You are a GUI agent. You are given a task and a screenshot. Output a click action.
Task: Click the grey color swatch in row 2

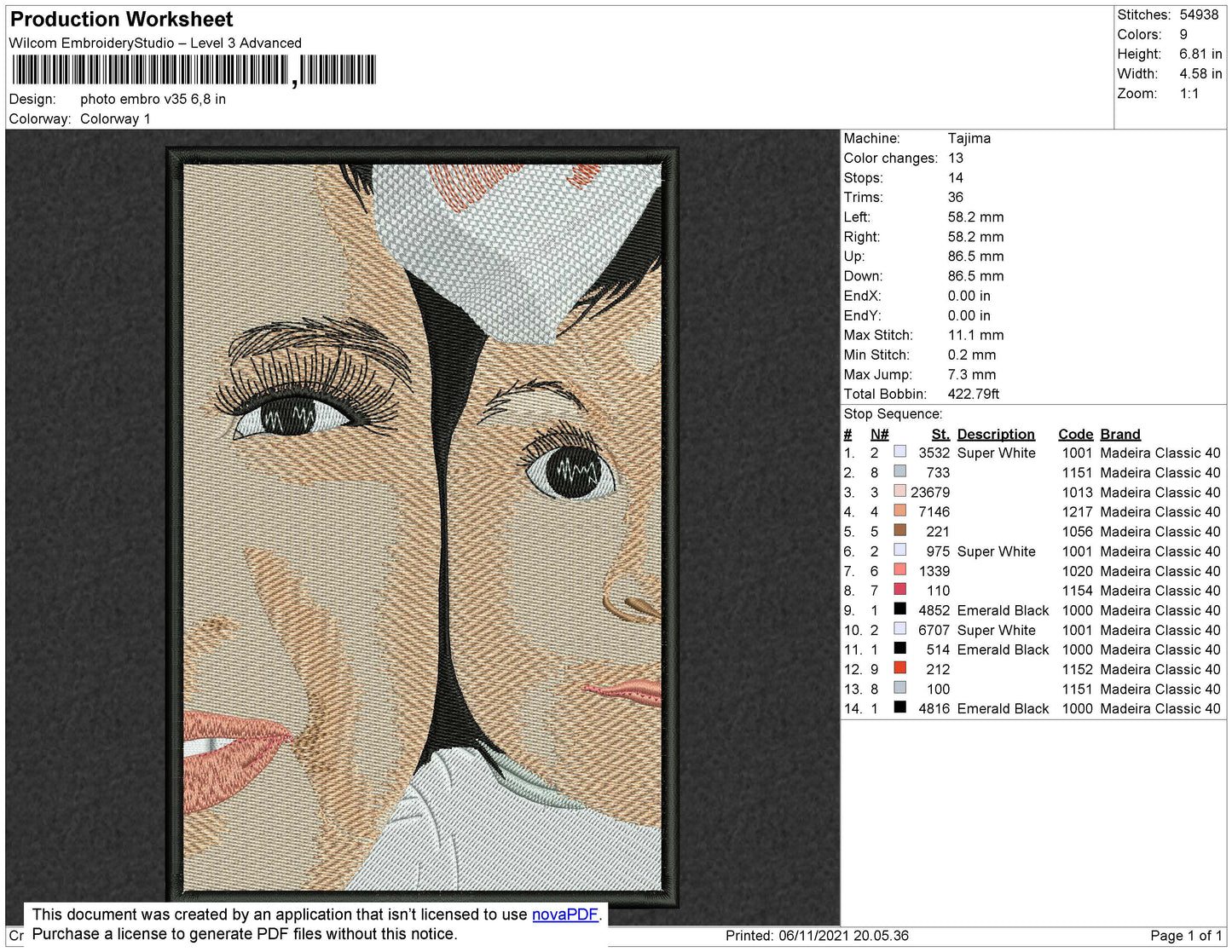[x=899, y=471]
